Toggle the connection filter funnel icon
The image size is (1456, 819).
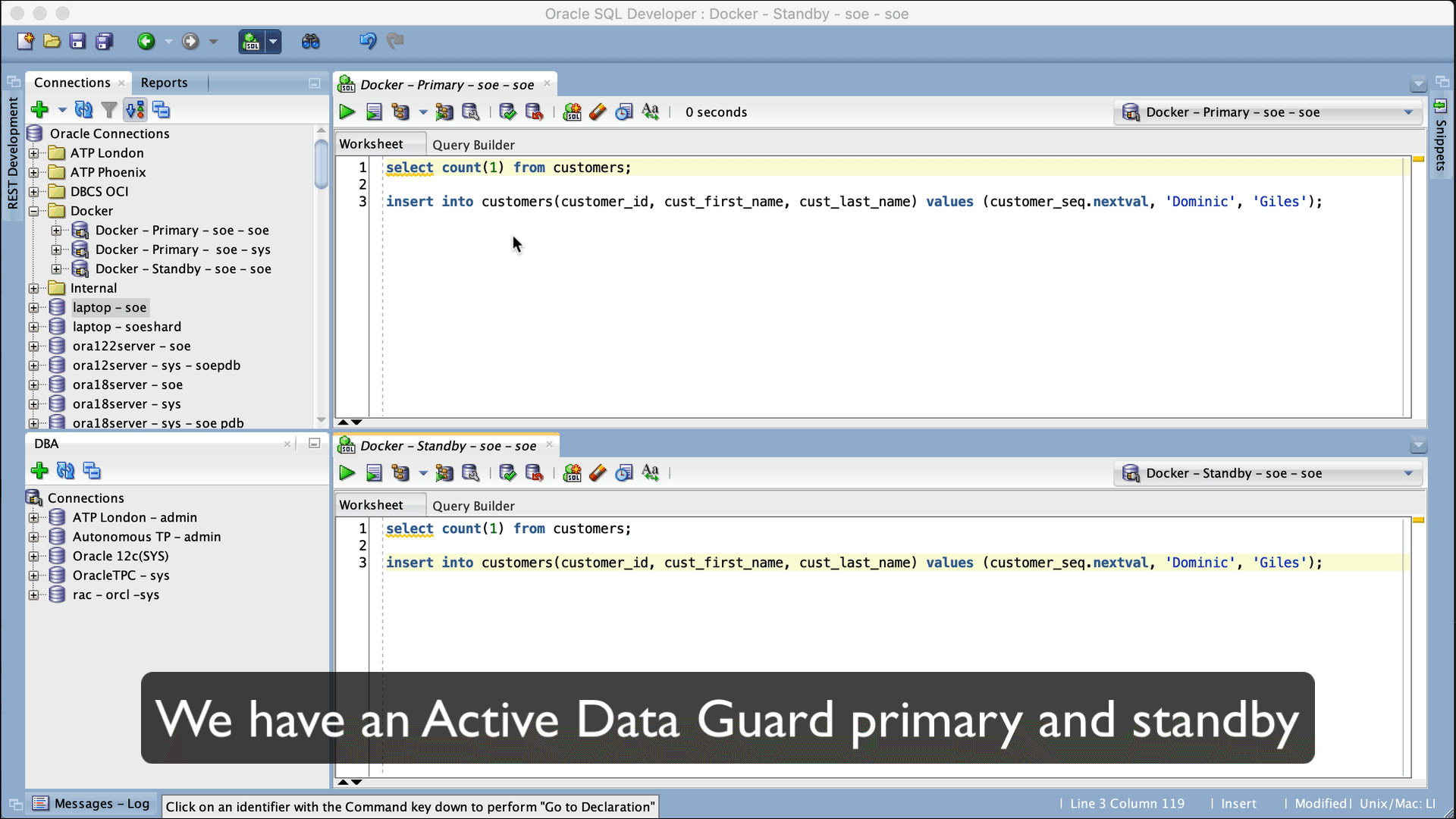tap(109, 109)
